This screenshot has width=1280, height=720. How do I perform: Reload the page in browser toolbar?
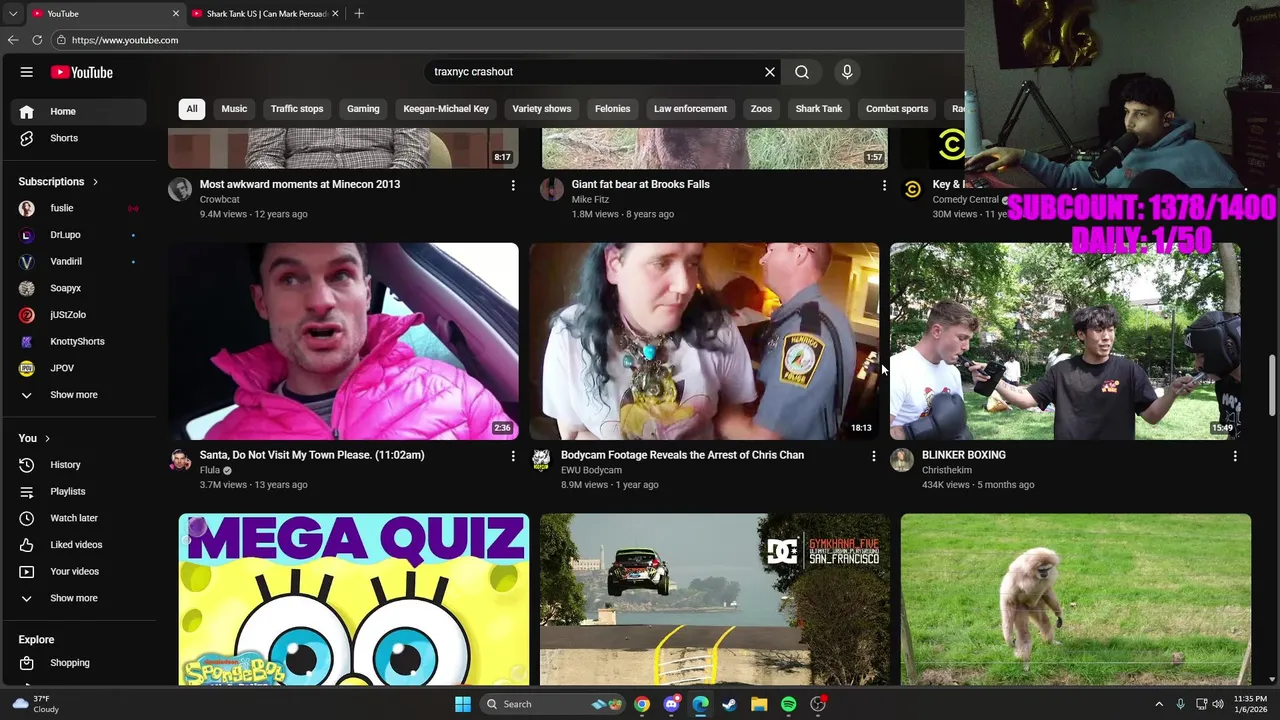37,40
